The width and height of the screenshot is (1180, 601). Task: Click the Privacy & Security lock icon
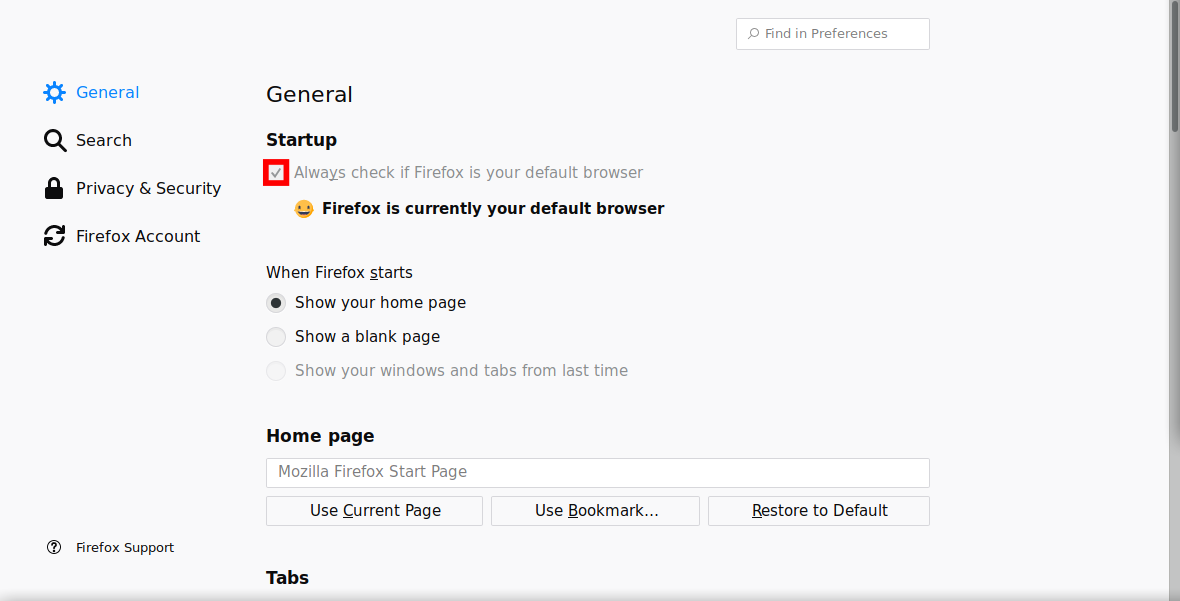click(x=54, y=188)
